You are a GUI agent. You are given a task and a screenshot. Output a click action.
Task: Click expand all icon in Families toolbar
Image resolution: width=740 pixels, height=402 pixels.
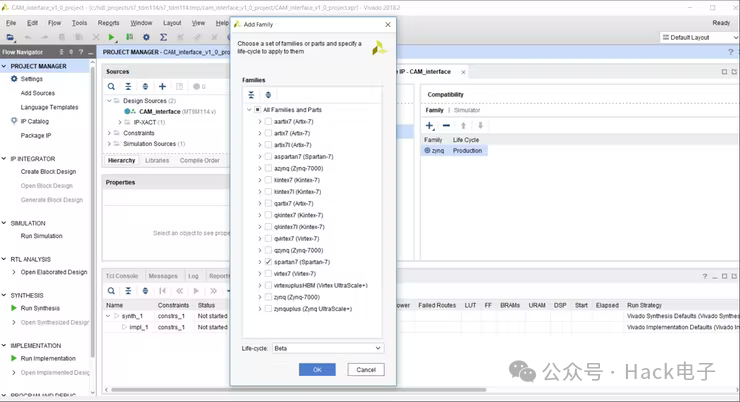pyautogui.click(x=268, y=94)
